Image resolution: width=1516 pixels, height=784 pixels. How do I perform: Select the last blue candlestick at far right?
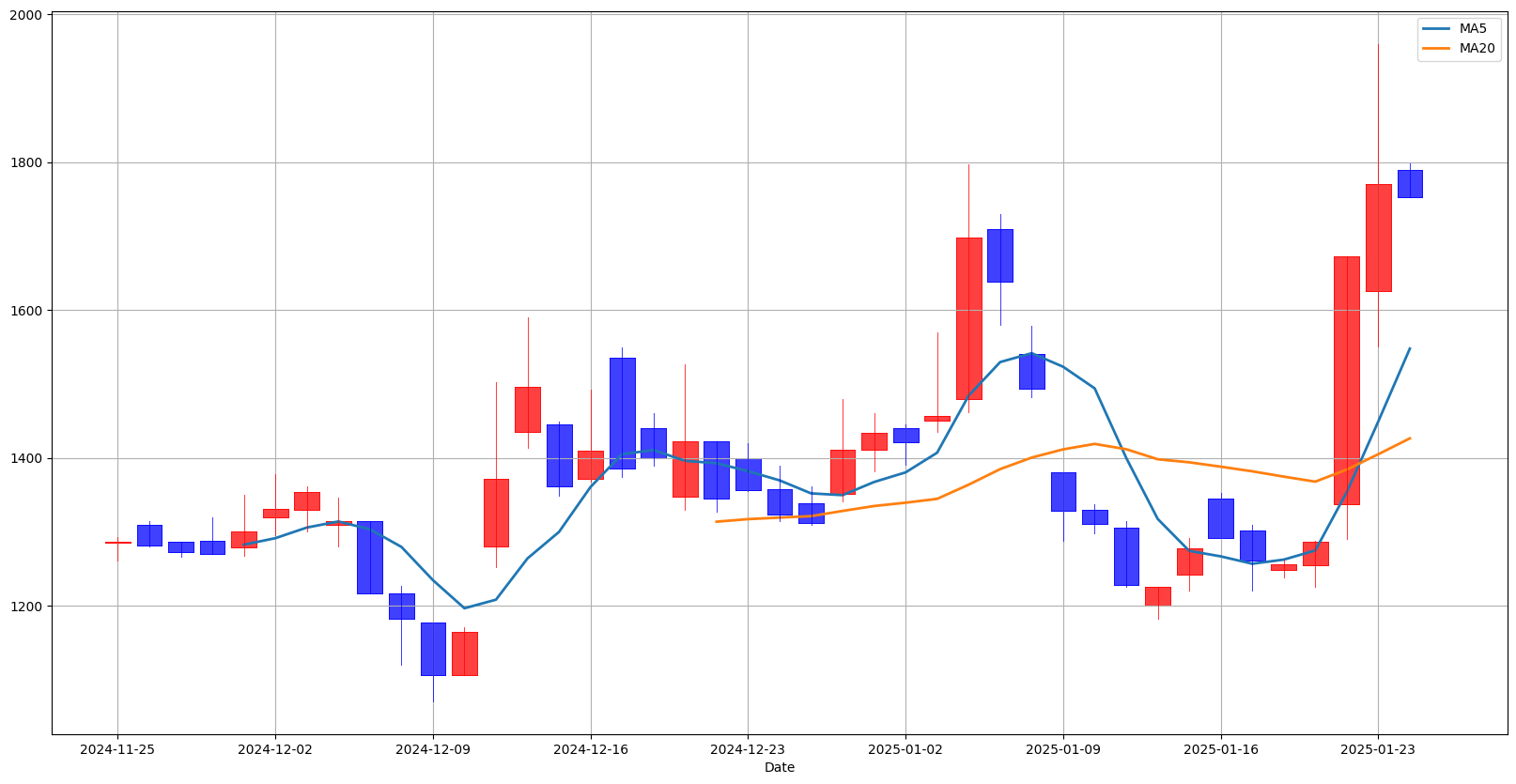1409,184
